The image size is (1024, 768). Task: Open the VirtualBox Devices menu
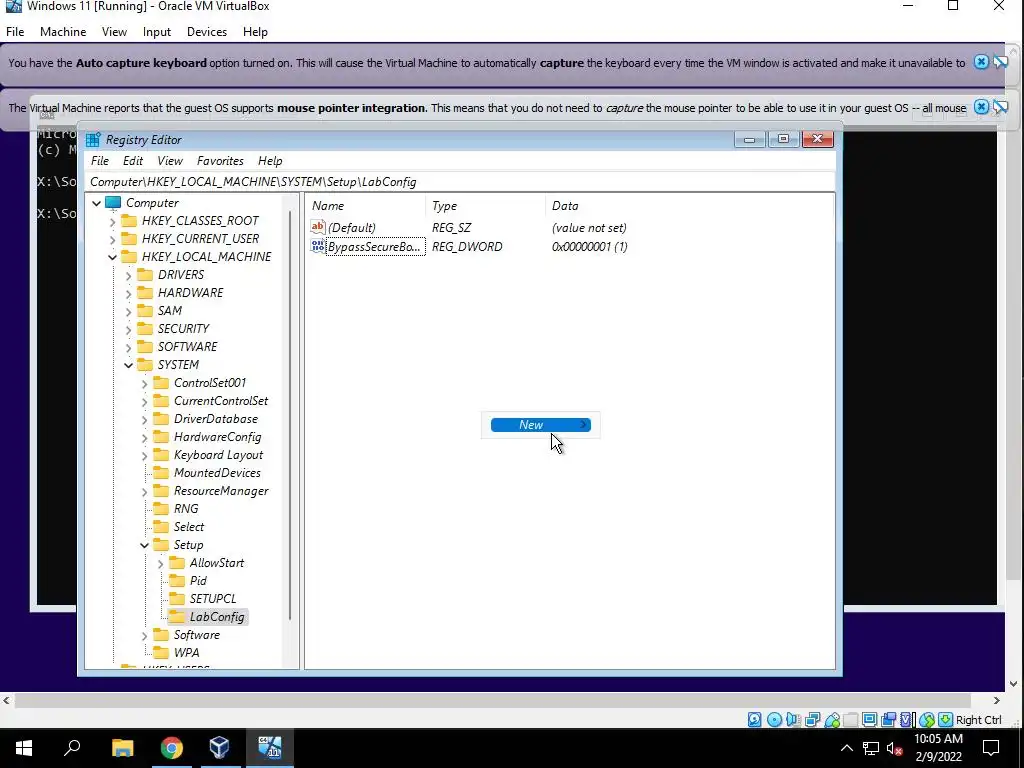coord(206,31)
